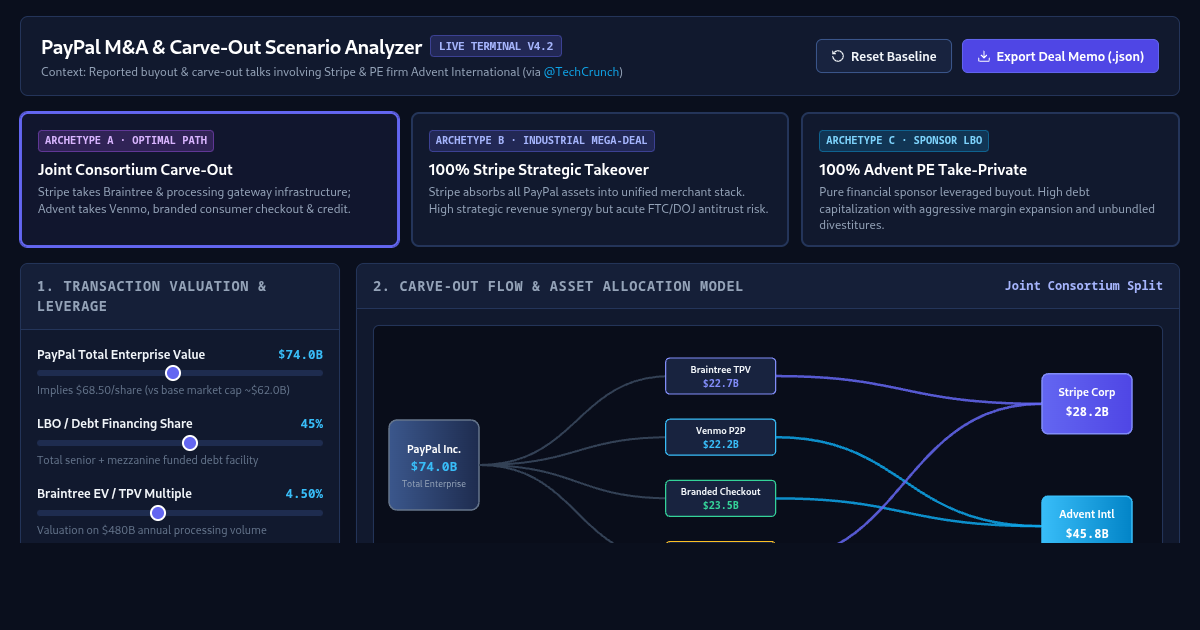1200x630 pixels.
Task: Click the 45% debt share value
Action: [312, 424]
